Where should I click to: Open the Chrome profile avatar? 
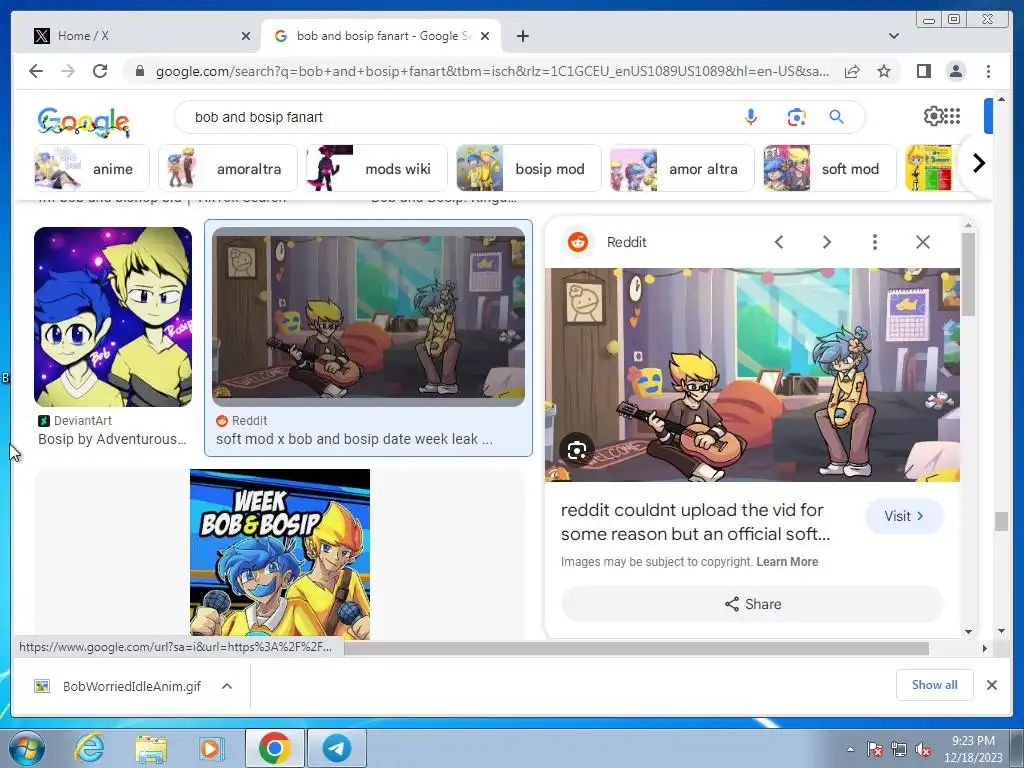[955, 71]
